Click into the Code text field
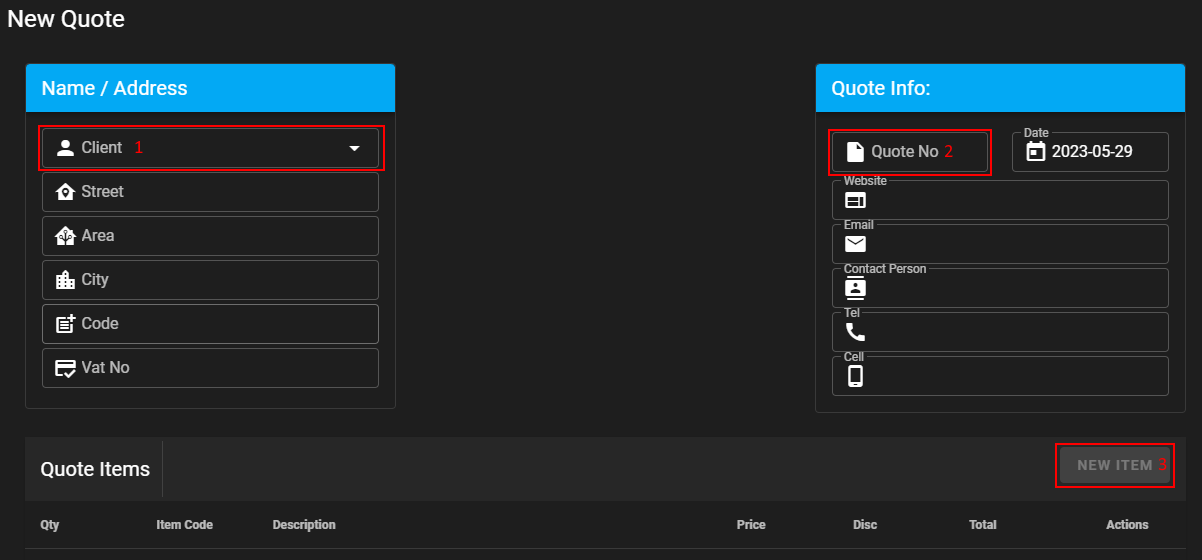 tap(230, 324)
